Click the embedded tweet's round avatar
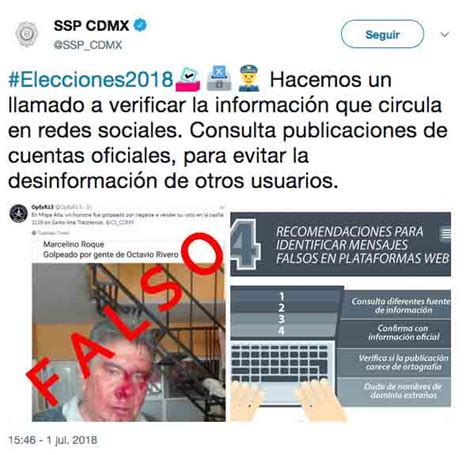474x455 pixels. (x=19, y=214)
